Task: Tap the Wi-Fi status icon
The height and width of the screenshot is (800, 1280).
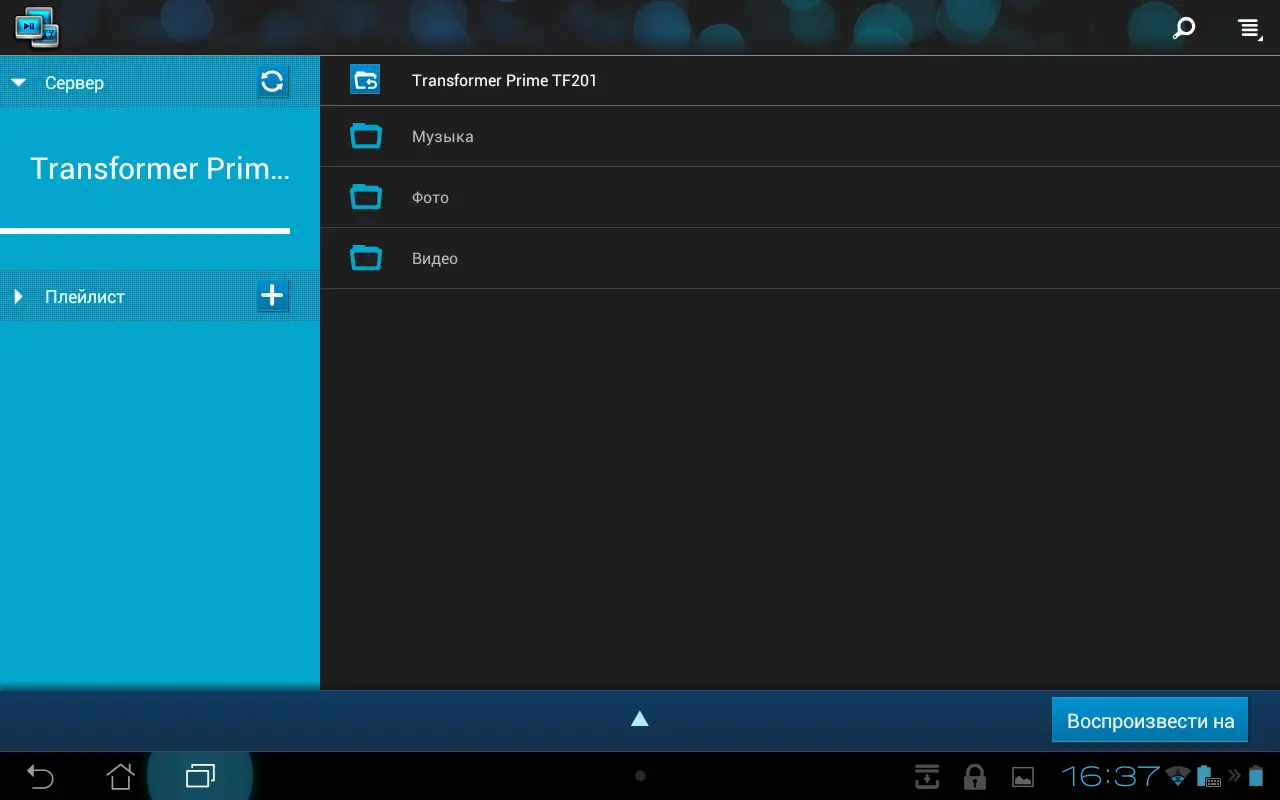Action: [x=1178, y=775]
